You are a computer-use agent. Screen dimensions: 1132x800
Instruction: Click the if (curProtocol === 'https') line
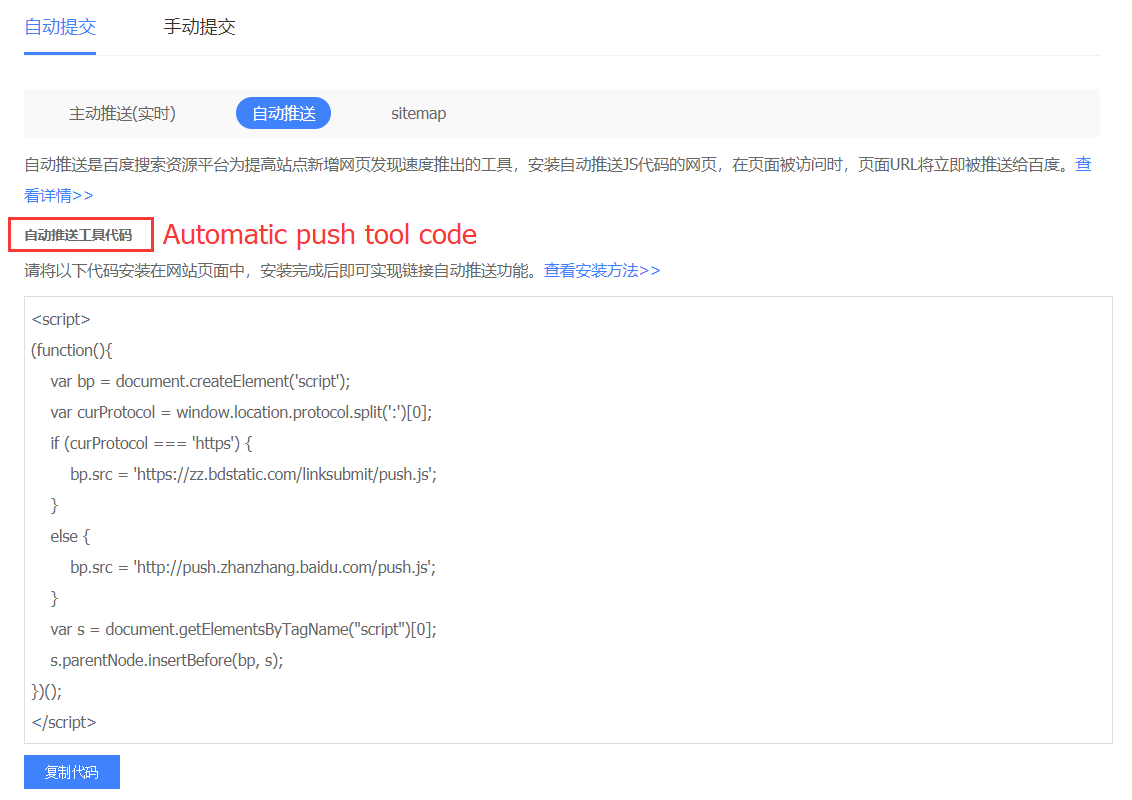[x=151, y=443]
